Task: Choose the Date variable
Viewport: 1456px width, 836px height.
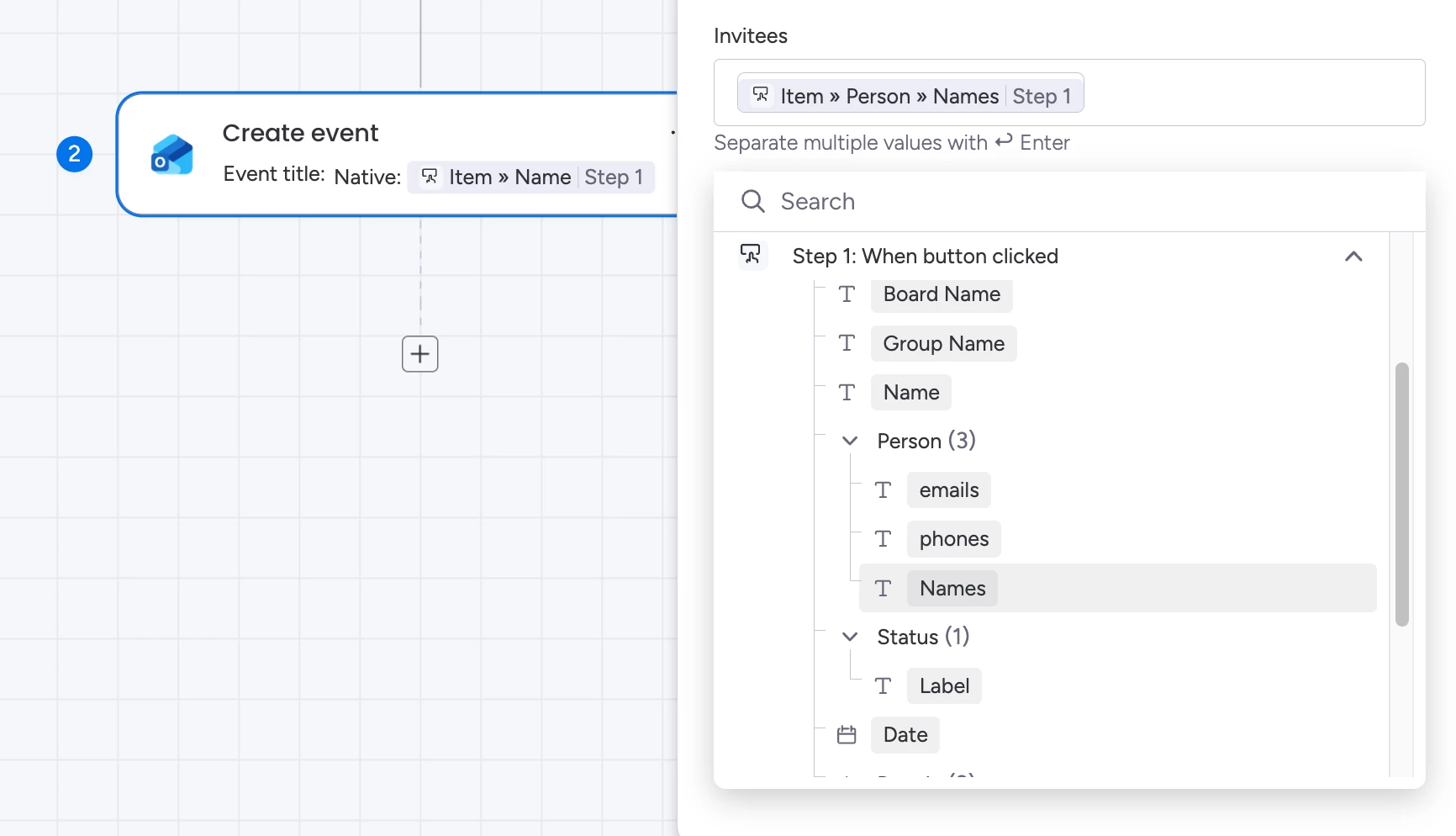Action: coord(905,735)
